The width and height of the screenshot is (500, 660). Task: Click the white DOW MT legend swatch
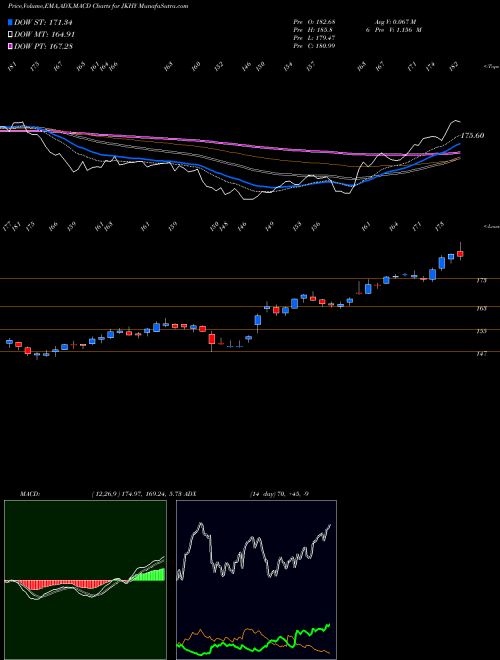point(10,35)
